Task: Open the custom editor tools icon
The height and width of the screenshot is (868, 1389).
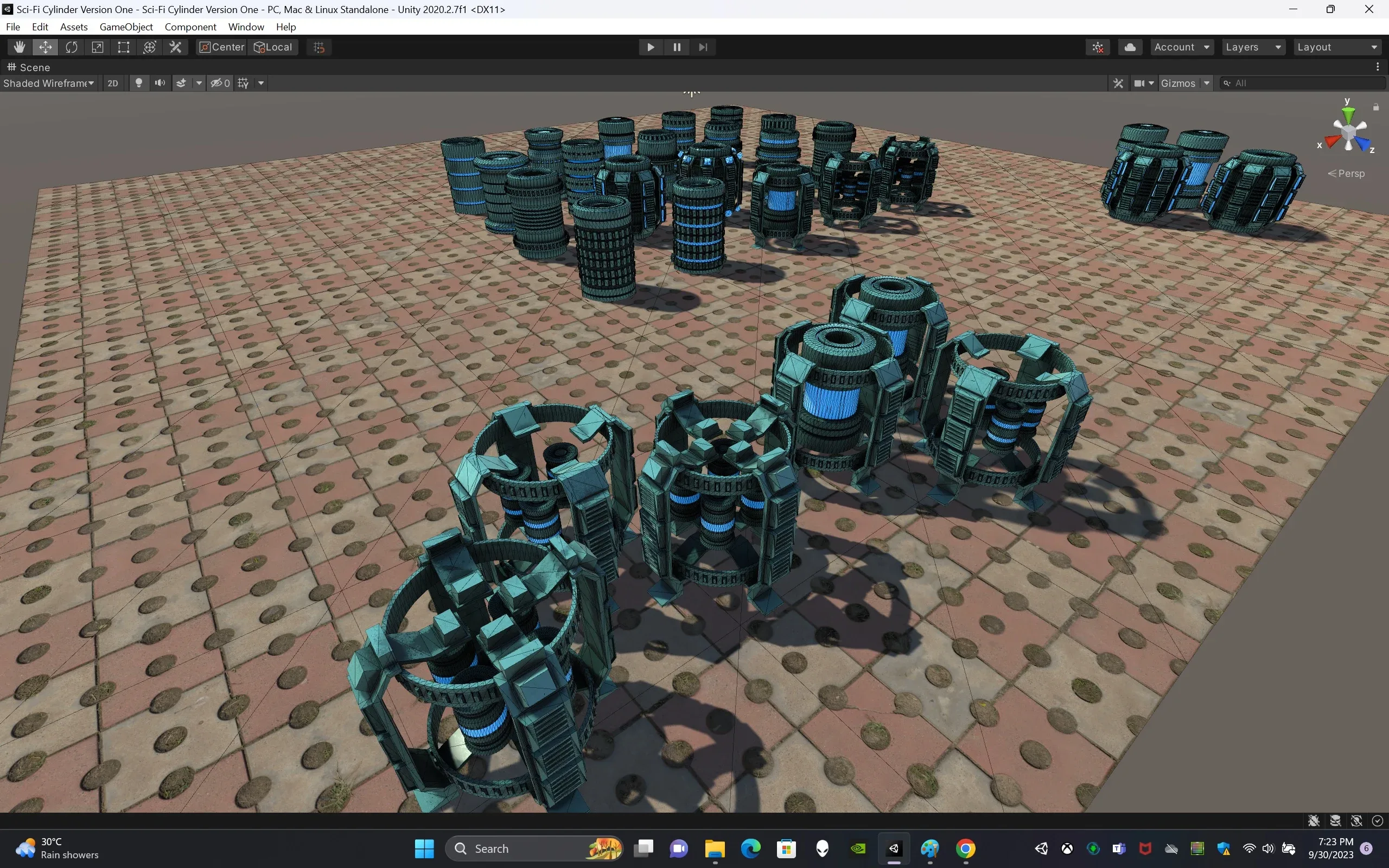Action: [175, 47]
